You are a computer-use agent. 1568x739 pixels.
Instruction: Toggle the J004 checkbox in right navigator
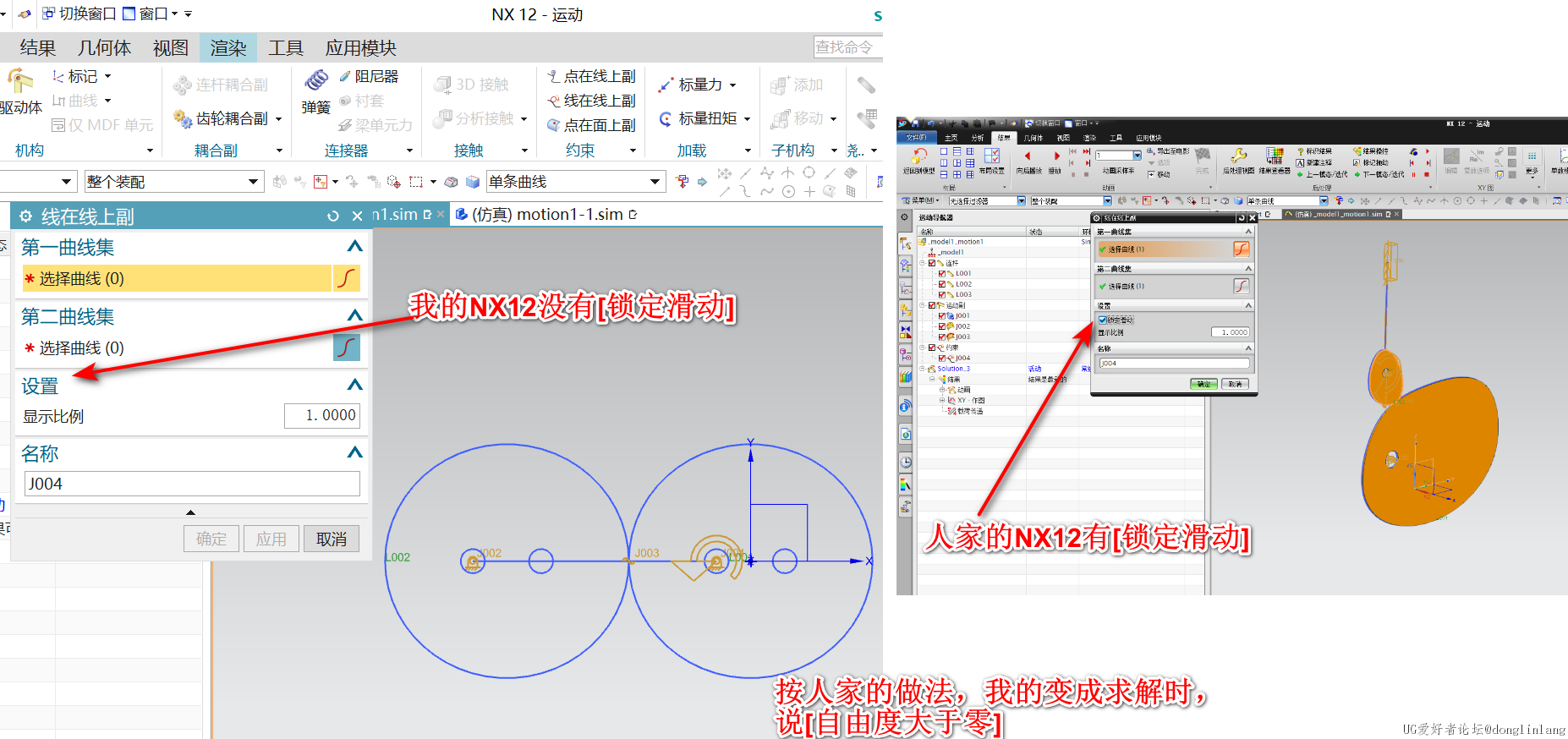942,358
